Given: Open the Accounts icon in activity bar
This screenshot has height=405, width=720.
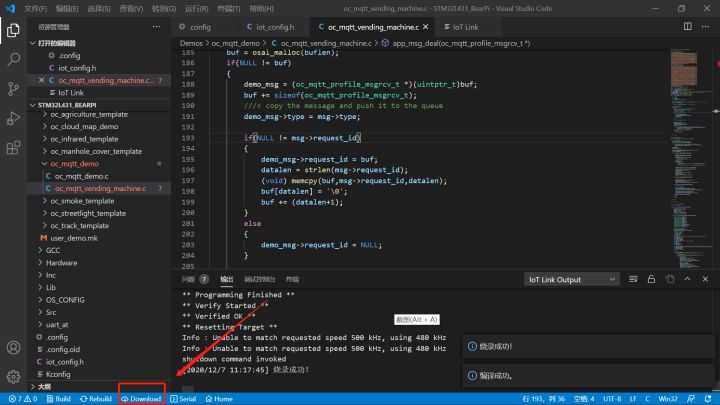Looking at the screenshot, I should (13, 348).
